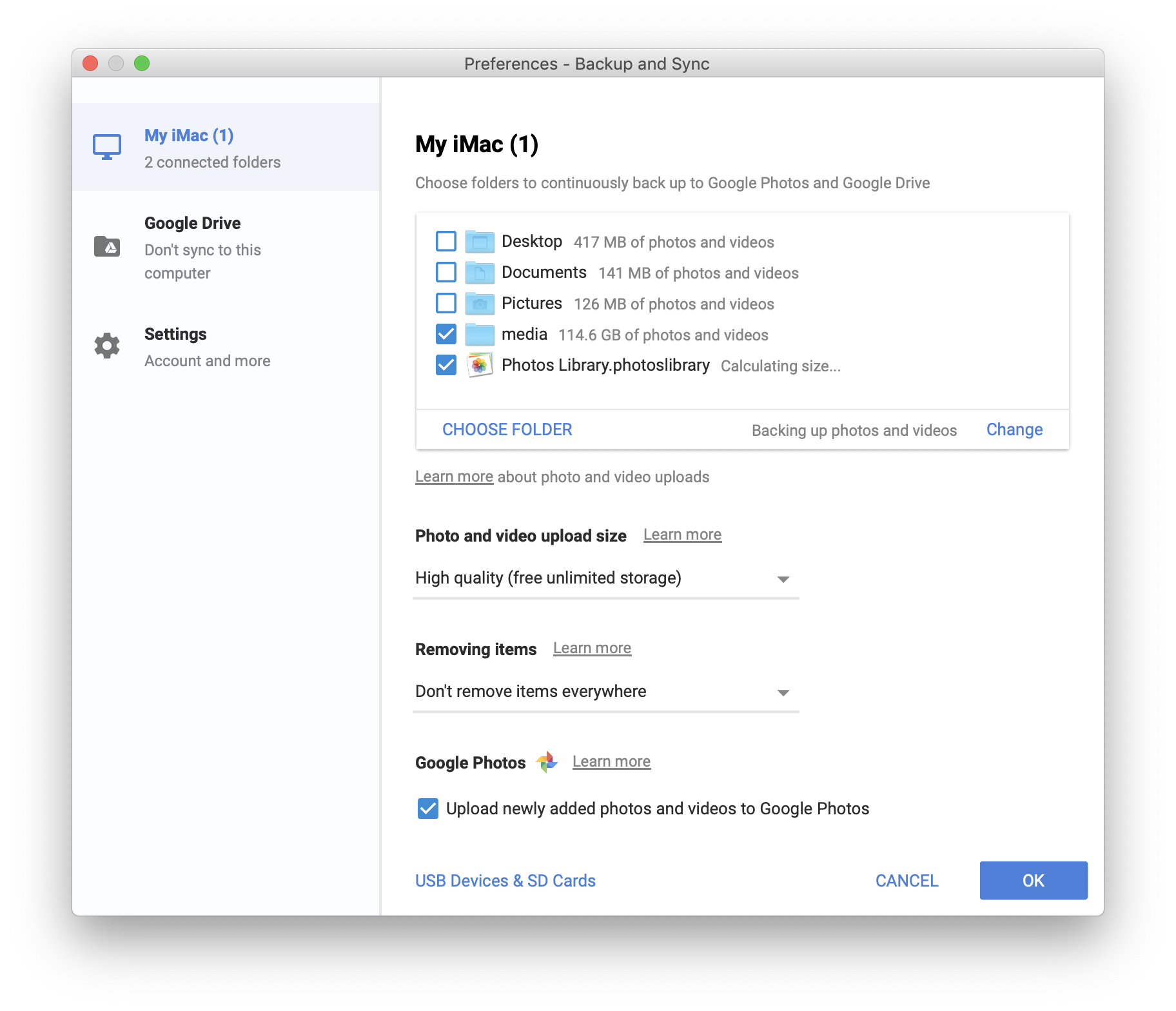Click 'Desktop' folder name

[532, 241]
